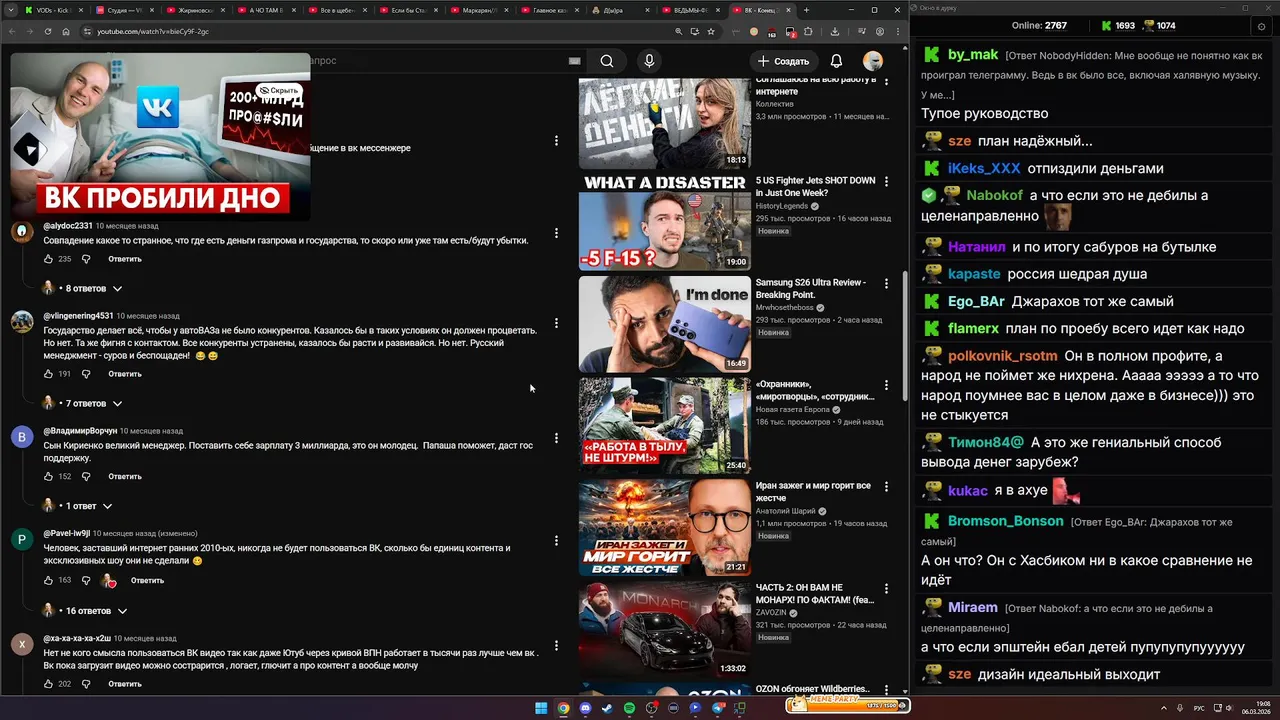The width and height of the screenshot is (1280, 720).
Task: Like the comment by @Pavel-iw9jl
Action: pyautogui.click(x=48, y=580)
